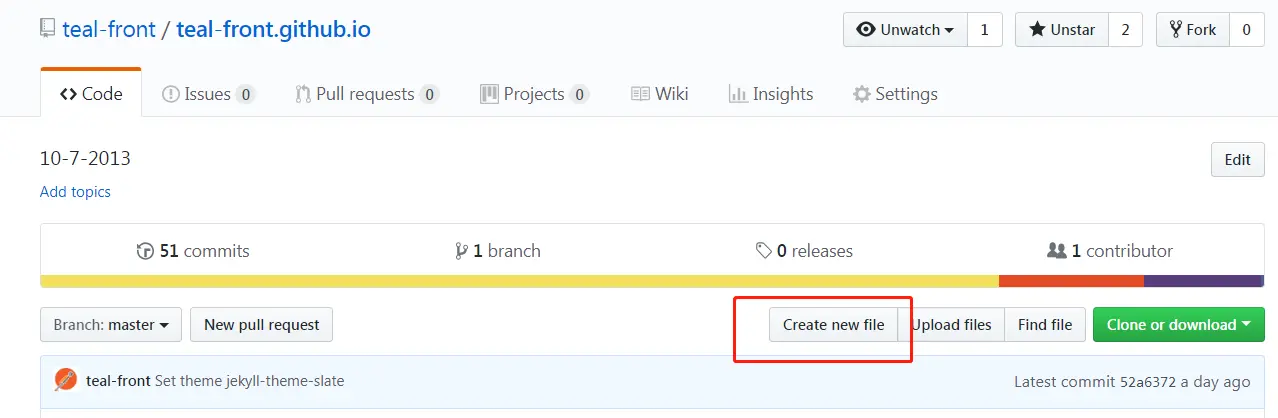Click the branch fork icon beside 1 branch
This screenshot has height=418, width=1278.
(x=461, y=251)
